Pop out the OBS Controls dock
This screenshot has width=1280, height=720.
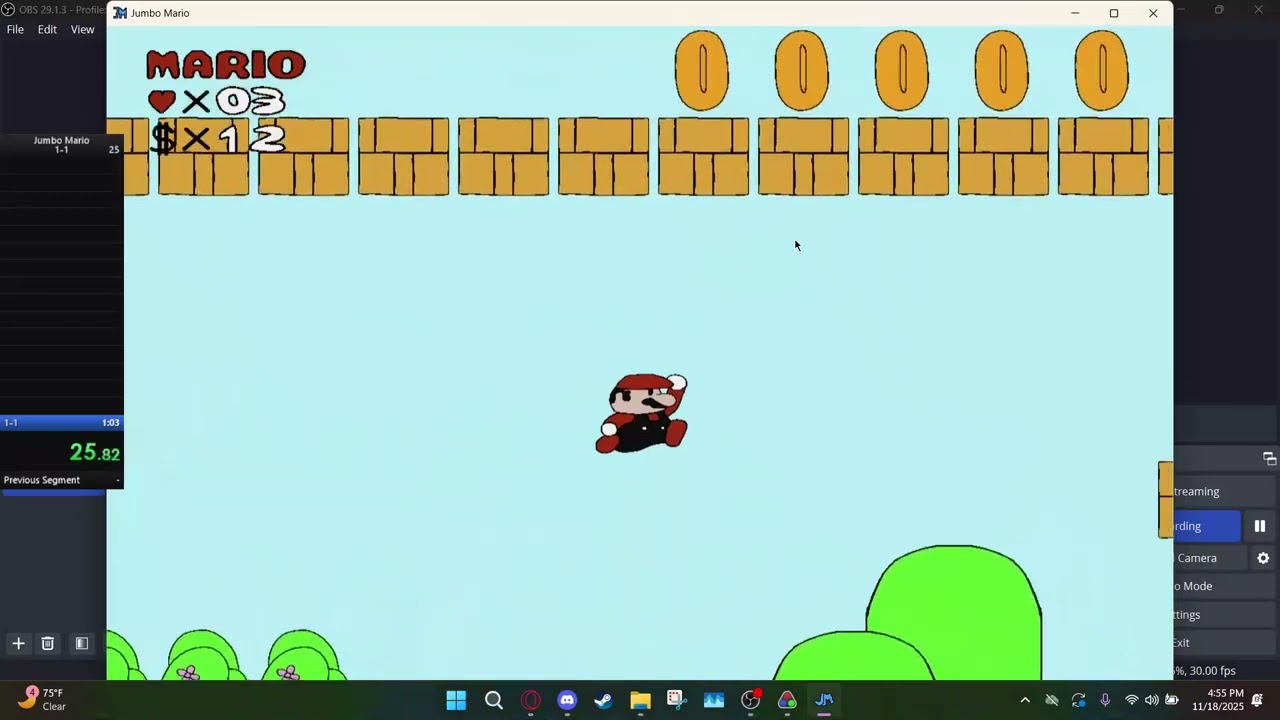point(1269,458)
